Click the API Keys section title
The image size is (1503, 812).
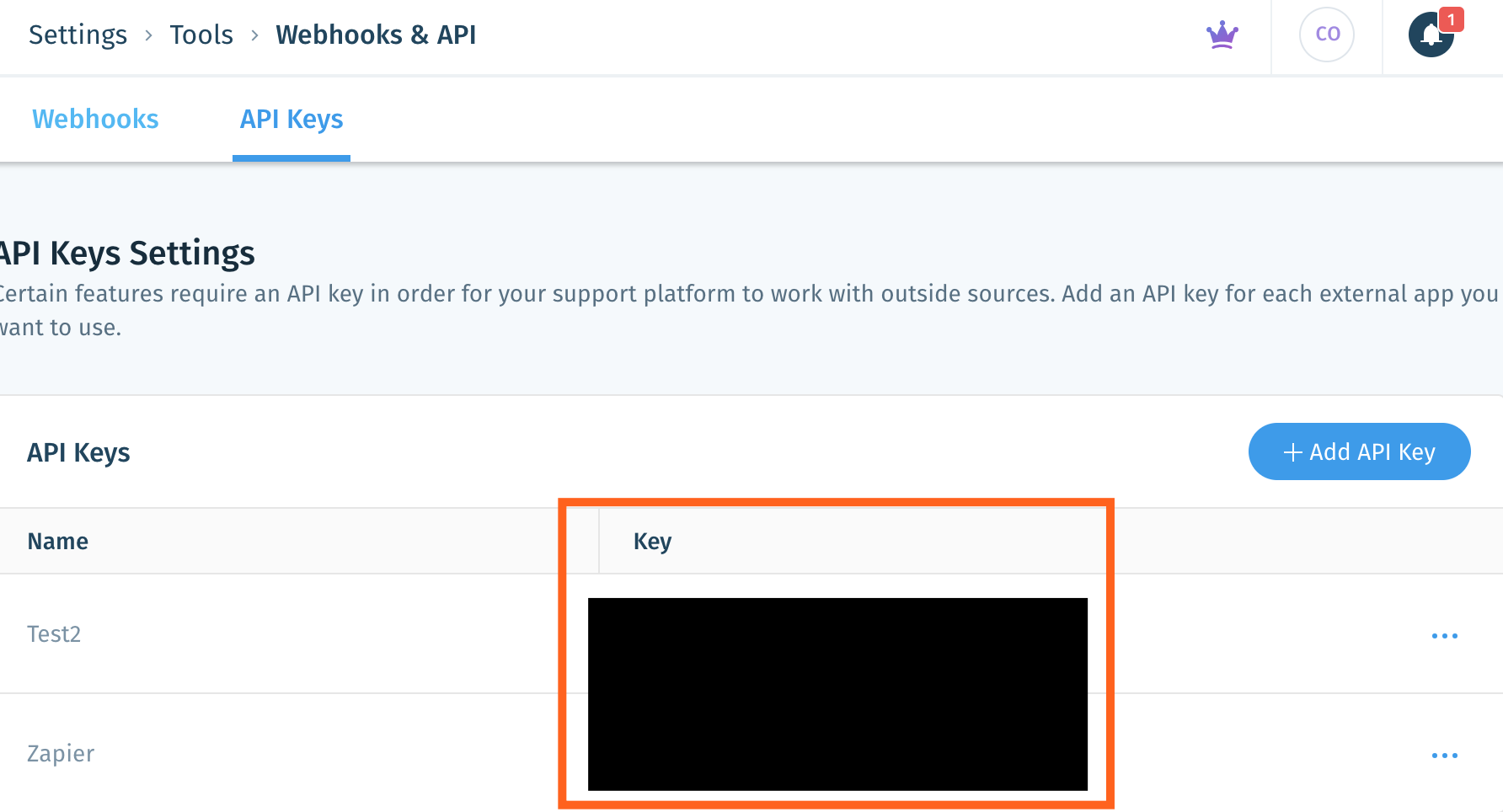[x=78, y=453]
